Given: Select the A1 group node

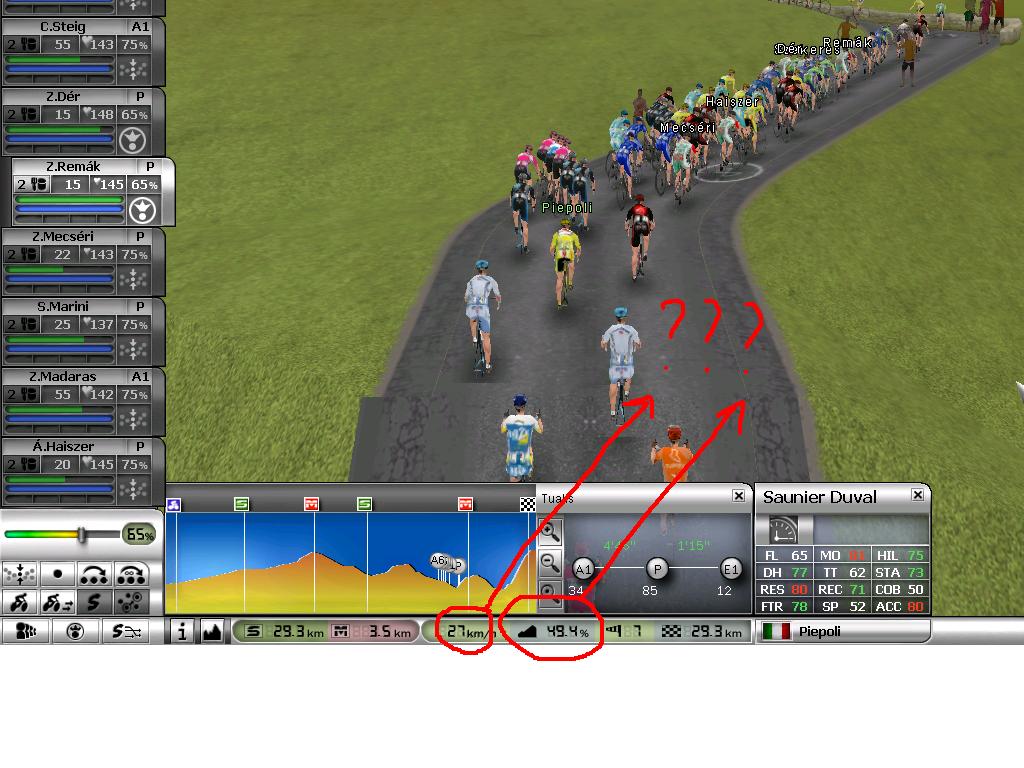Looking at the screenshot, I should (x=583, y=569).
